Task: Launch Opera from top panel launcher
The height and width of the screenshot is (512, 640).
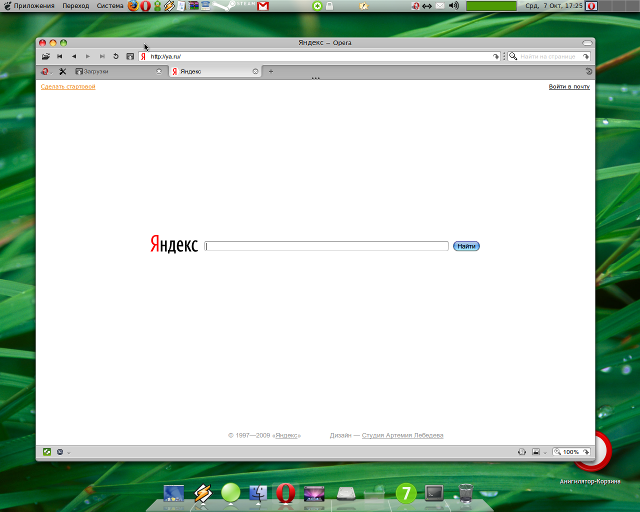Action: coord(146,6)
